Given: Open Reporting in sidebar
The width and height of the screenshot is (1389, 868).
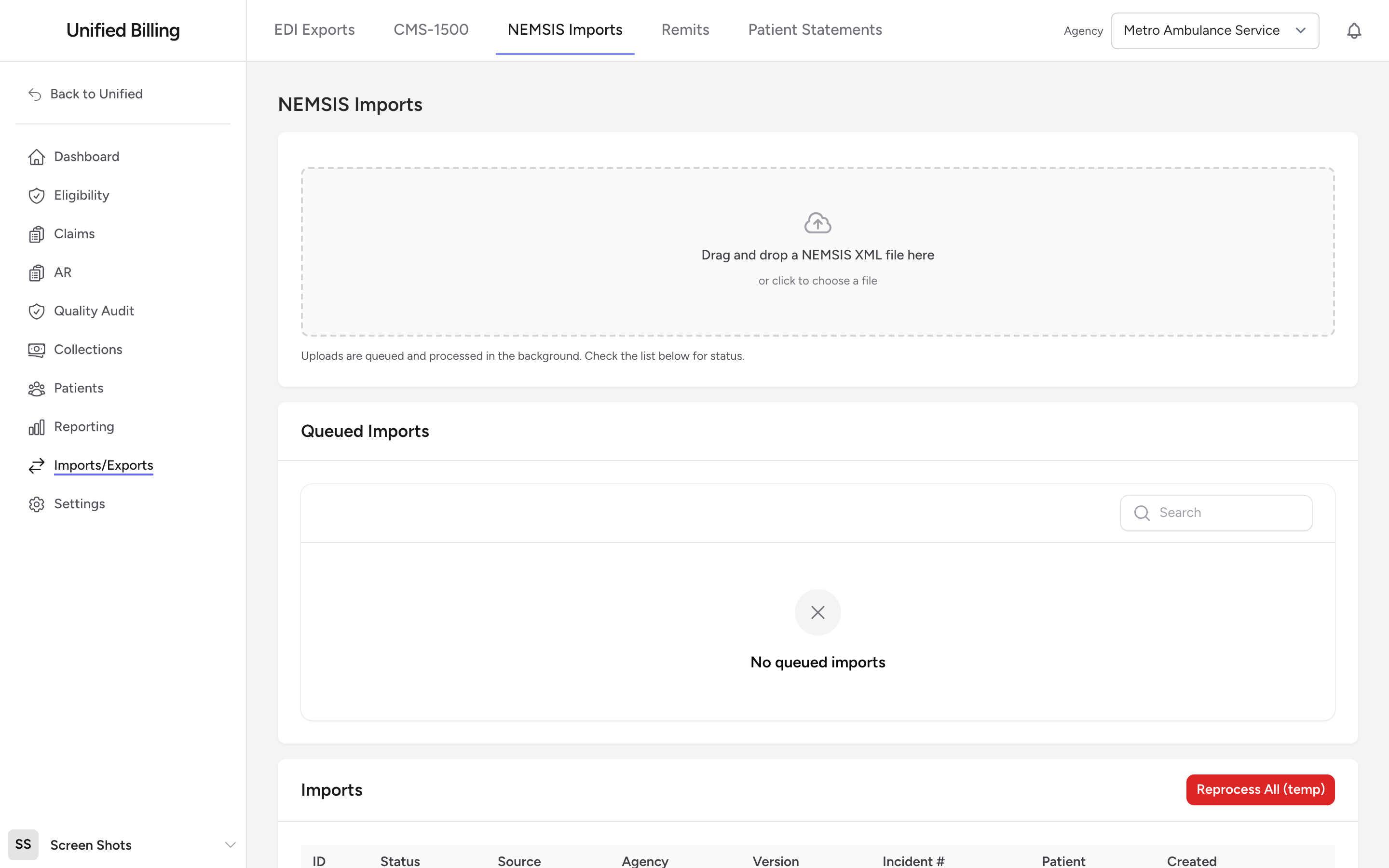Looking at the screenshot, I should (x=84, y=427).
